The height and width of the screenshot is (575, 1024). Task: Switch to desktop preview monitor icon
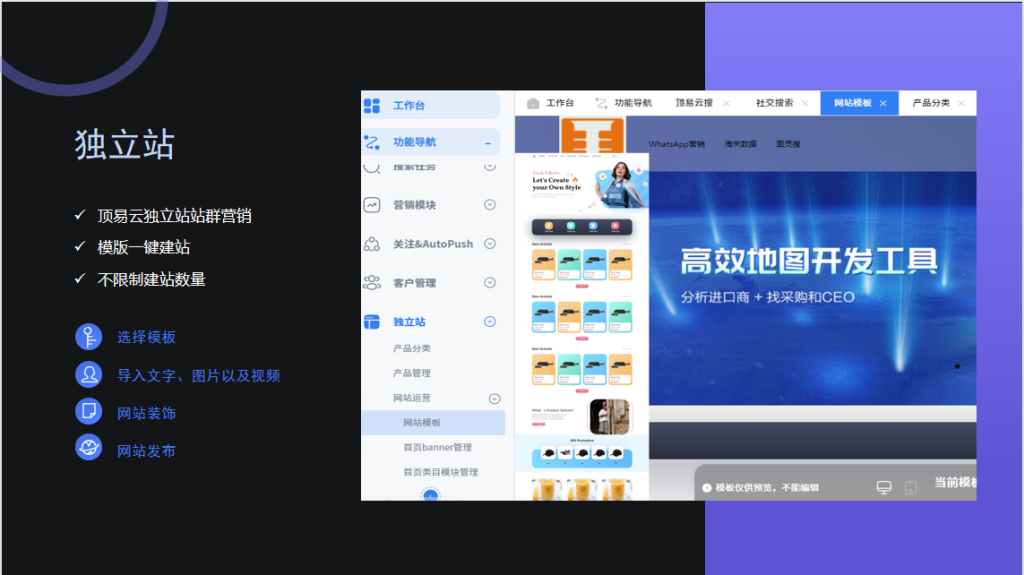pyautogui.click(x=884, y=487)
